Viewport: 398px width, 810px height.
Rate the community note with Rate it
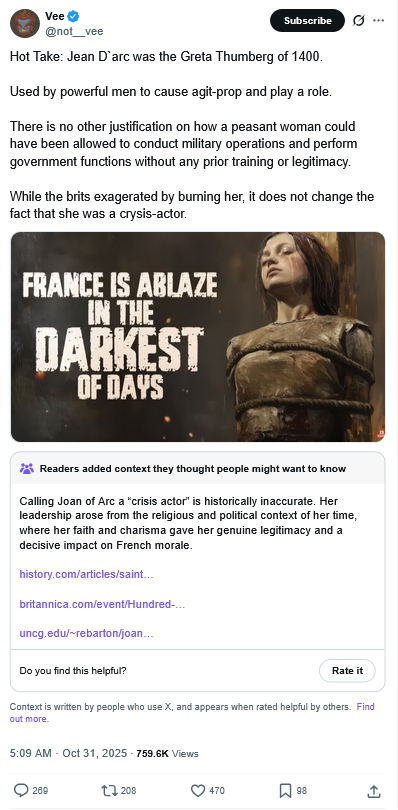click(x=347, y=671)
